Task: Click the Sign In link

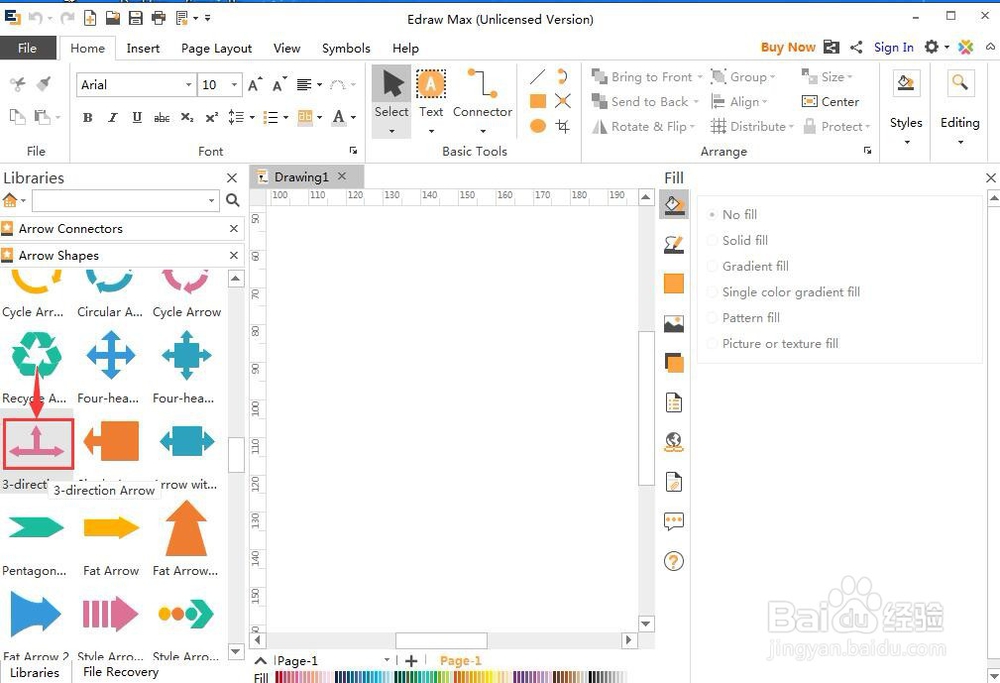Action: (893, 47)
